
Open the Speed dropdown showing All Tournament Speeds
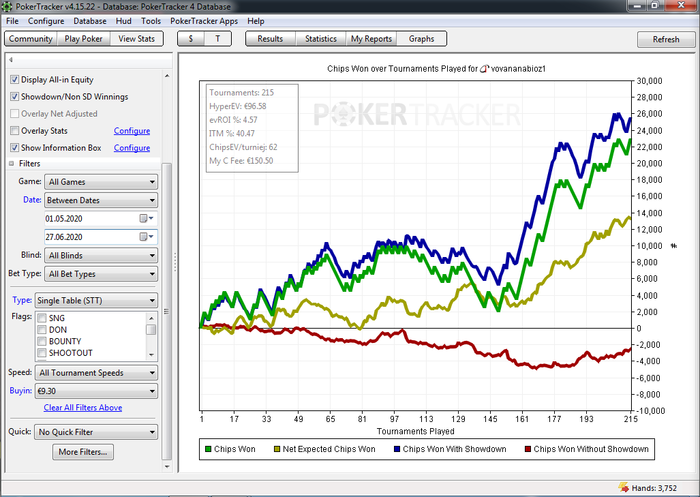[x=96, y=372]
